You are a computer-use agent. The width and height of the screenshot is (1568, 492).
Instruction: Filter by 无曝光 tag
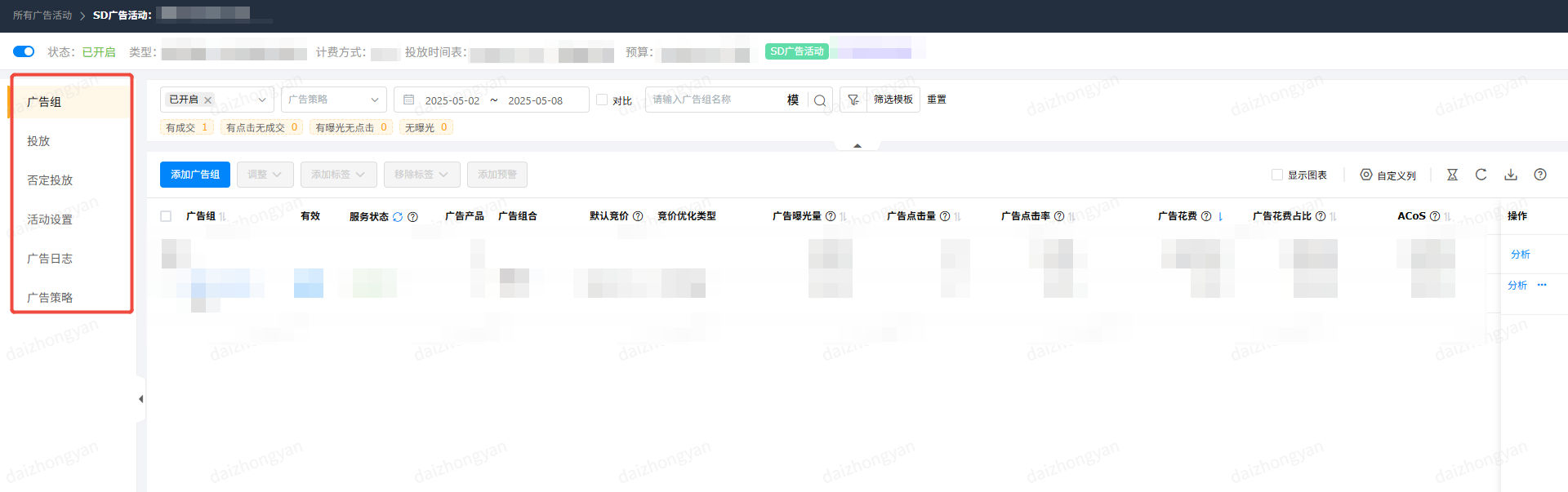[426, 127]
